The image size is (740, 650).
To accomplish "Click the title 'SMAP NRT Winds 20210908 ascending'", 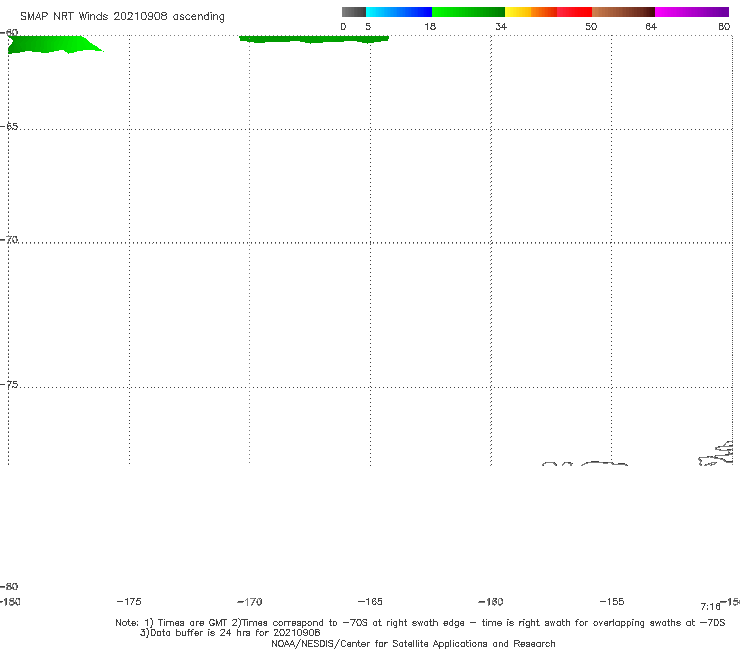I will click(122, 17).
